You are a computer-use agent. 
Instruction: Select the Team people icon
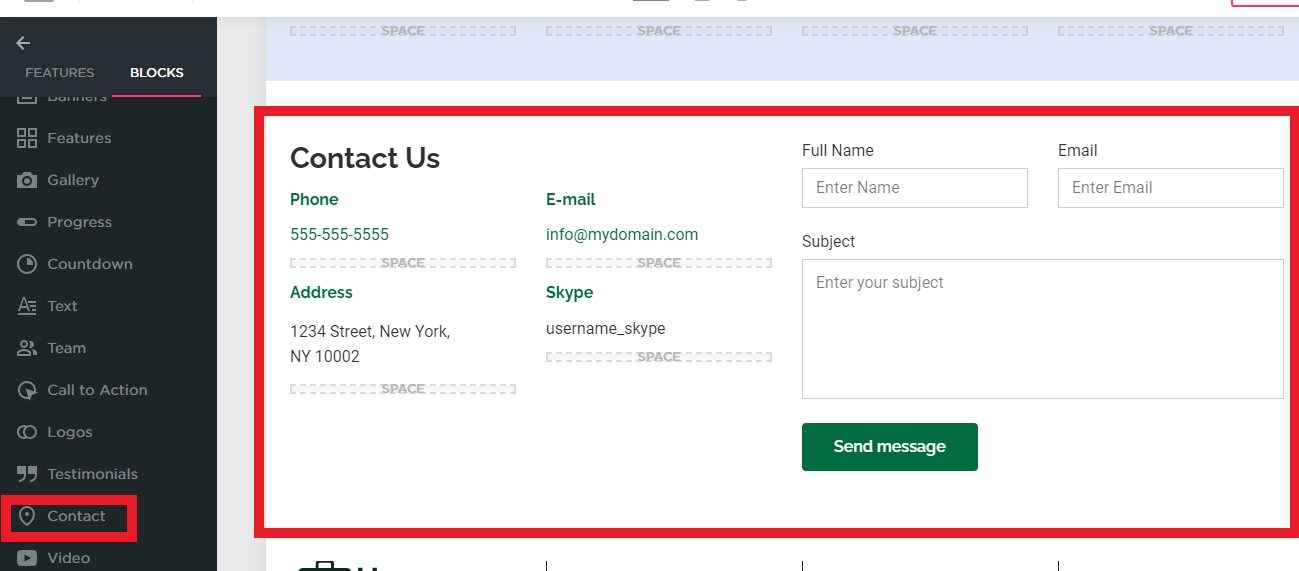(27, 348)
